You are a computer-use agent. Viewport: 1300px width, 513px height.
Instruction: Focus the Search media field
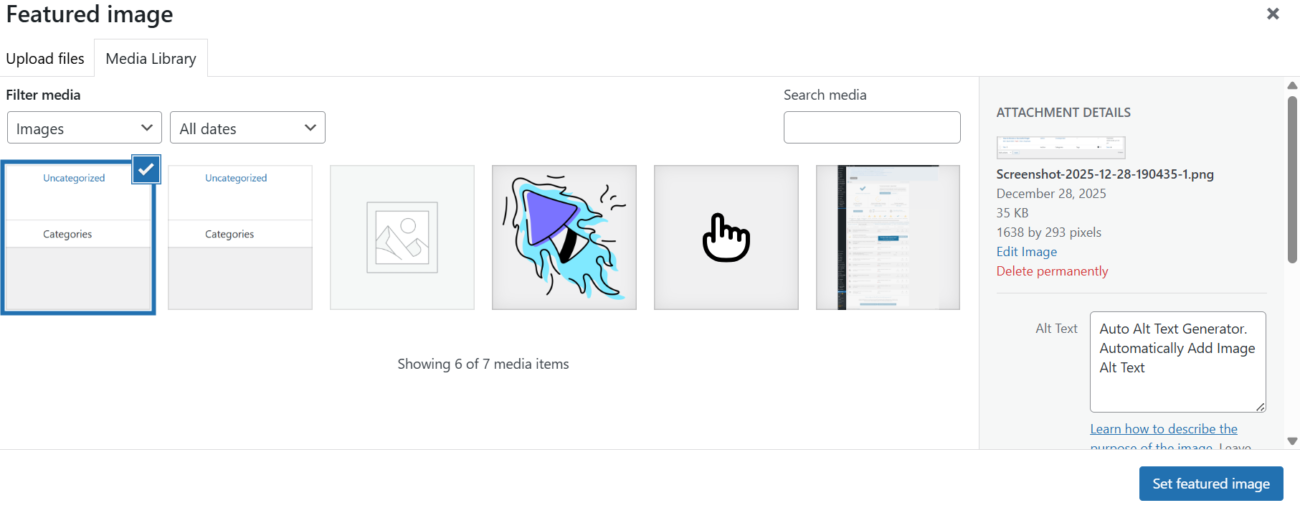pos(872,127)
